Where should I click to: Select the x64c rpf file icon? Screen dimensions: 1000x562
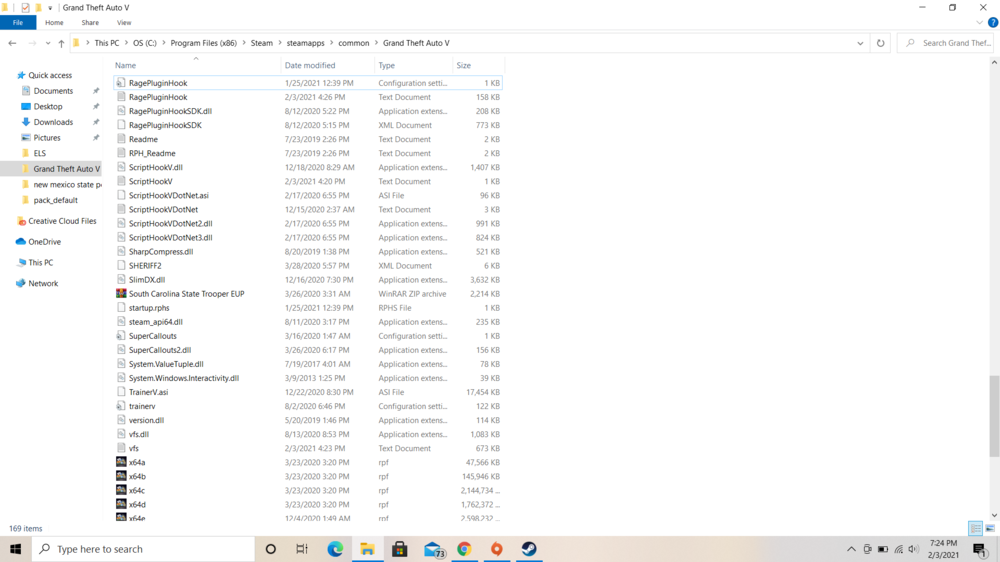(x=121, y=490)
